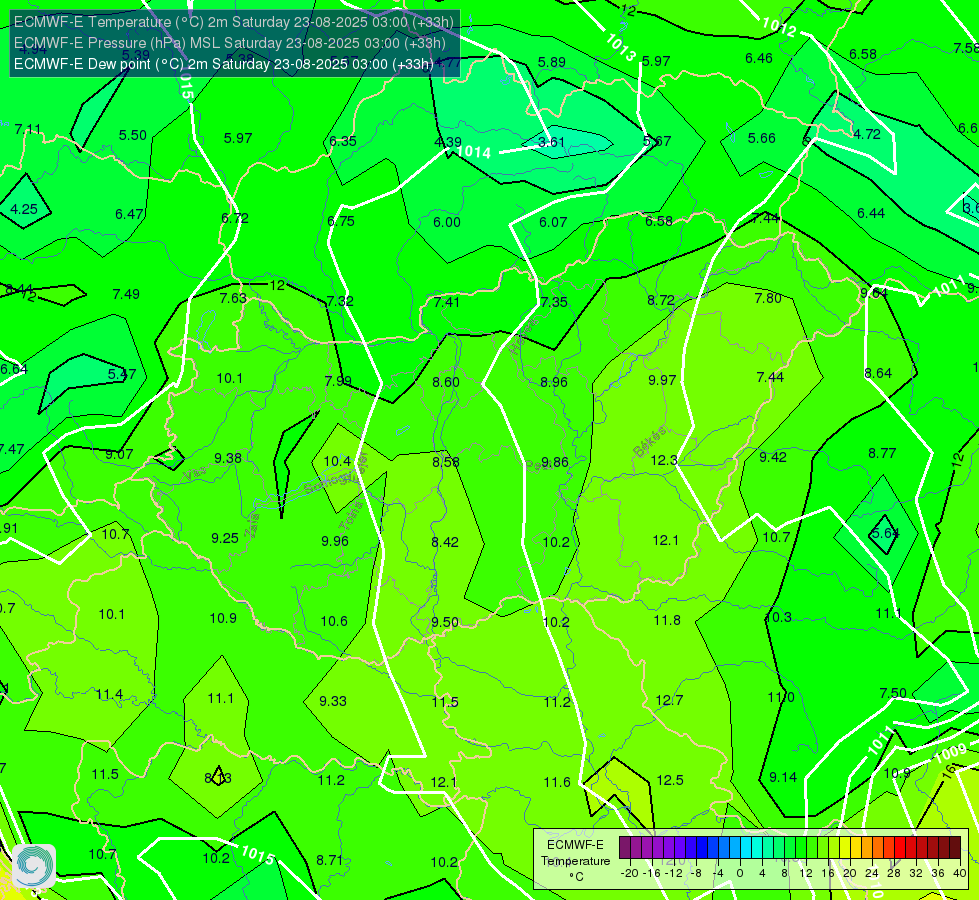Click the purple swatch above legend value -20
The width and height of the screenshot is (979, 900).
coord(625,848)
